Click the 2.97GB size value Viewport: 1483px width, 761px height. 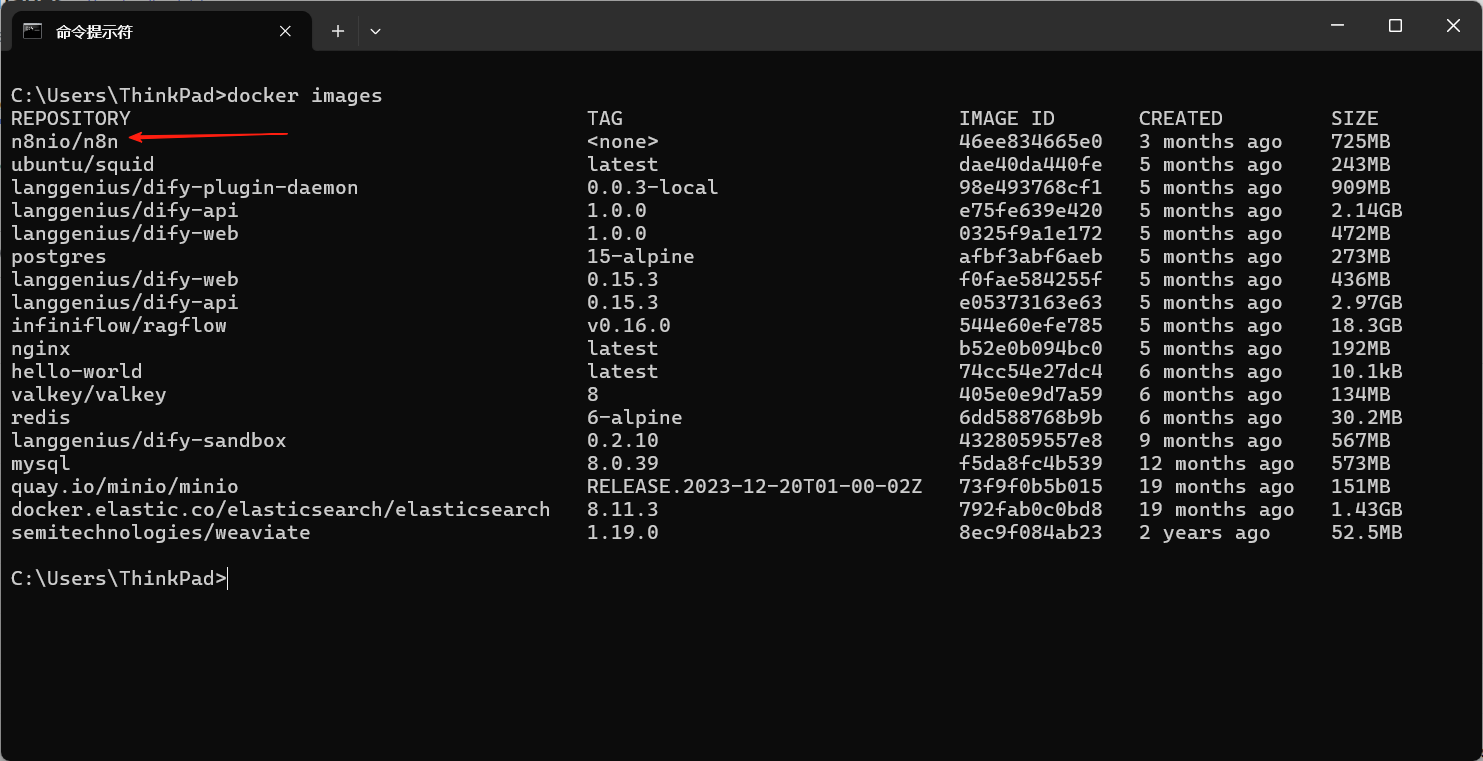1367,303
